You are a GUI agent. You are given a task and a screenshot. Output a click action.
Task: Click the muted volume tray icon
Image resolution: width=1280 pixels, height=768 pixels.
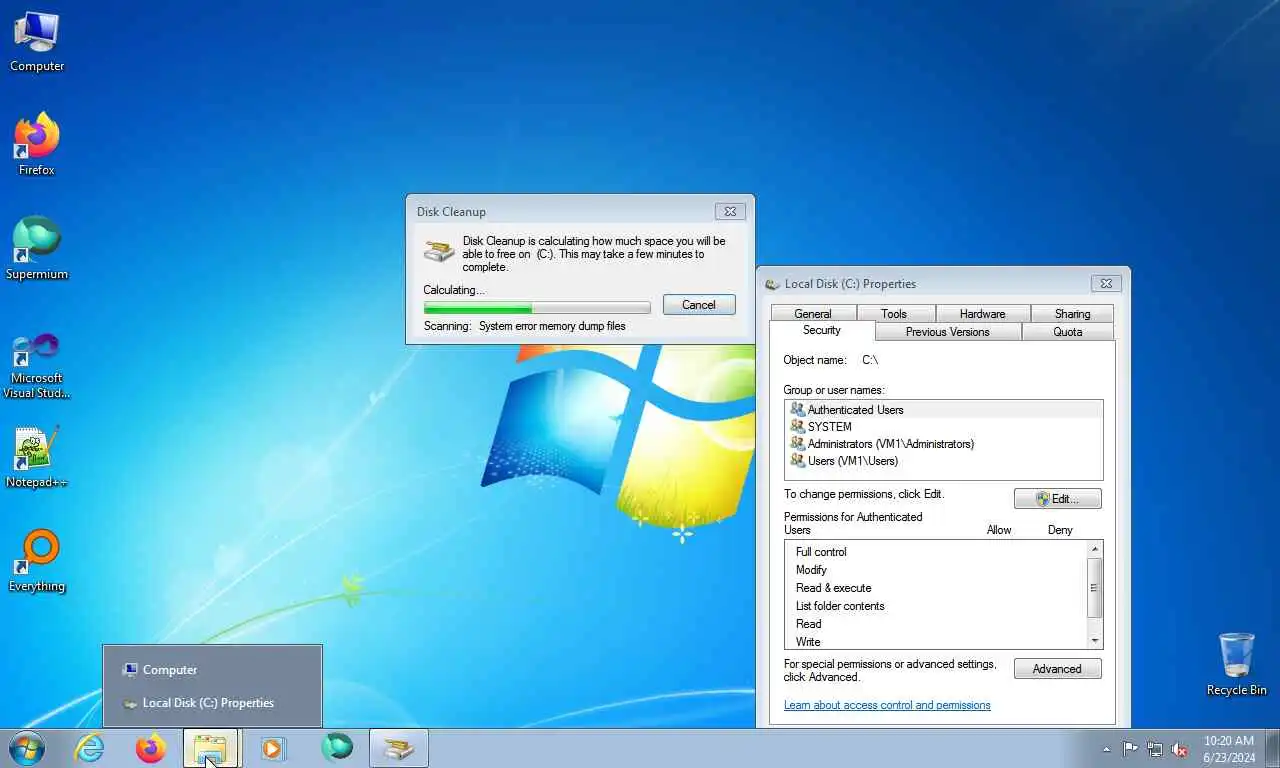[x=1180, y=749]
